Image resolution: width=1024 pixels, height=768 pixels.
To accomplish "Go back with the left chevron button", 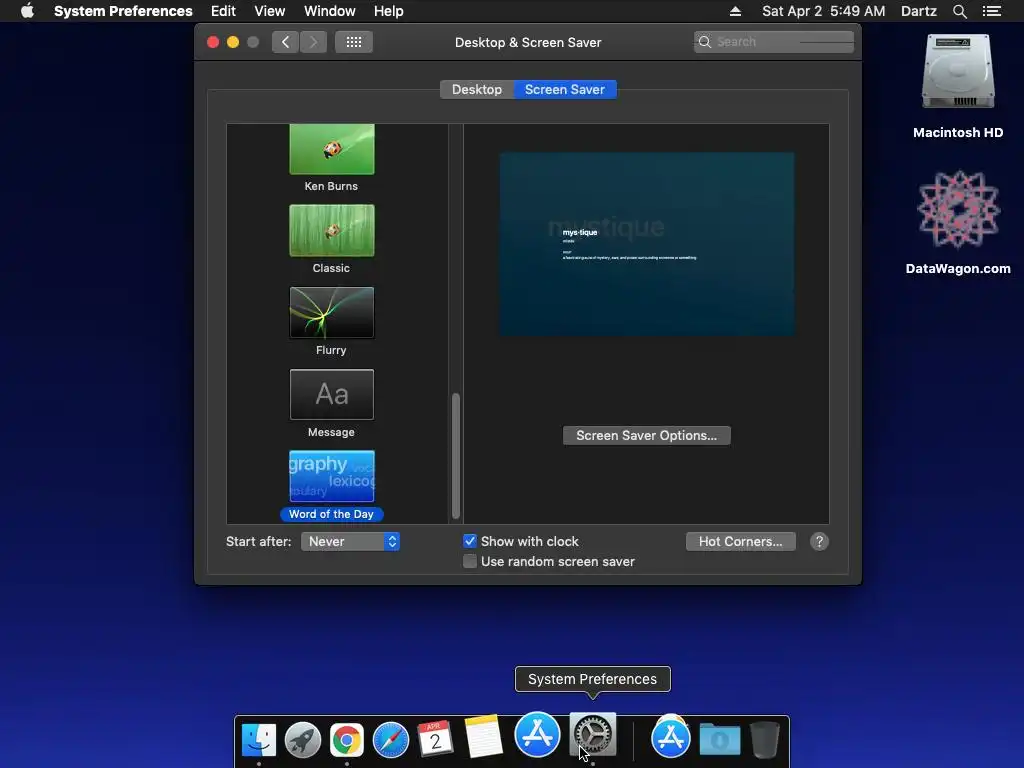I will [285, 42].
